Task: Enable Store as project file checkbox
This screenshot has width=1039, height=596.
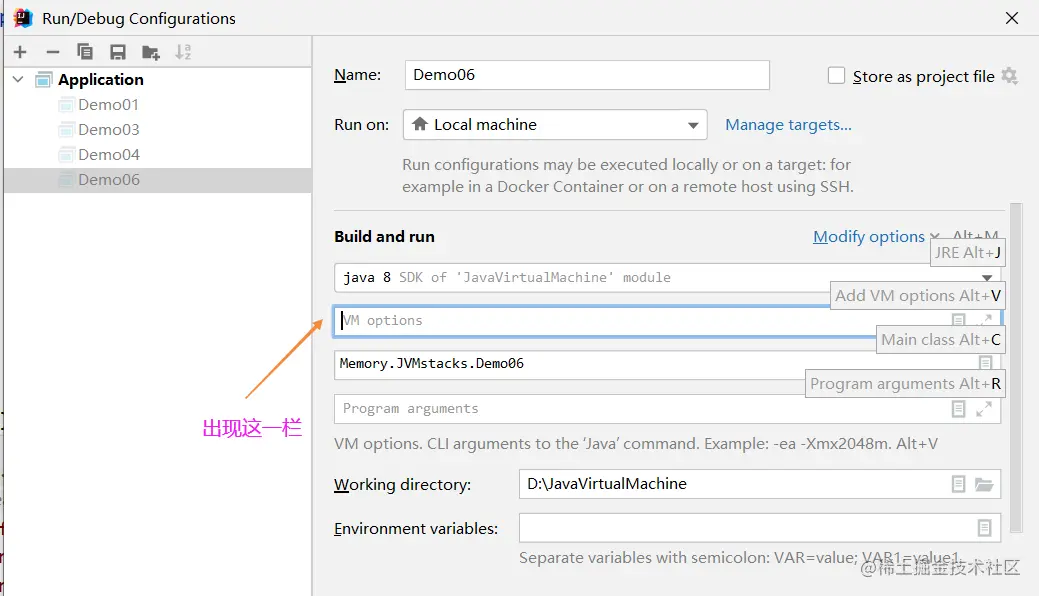Action: point(836,76)
